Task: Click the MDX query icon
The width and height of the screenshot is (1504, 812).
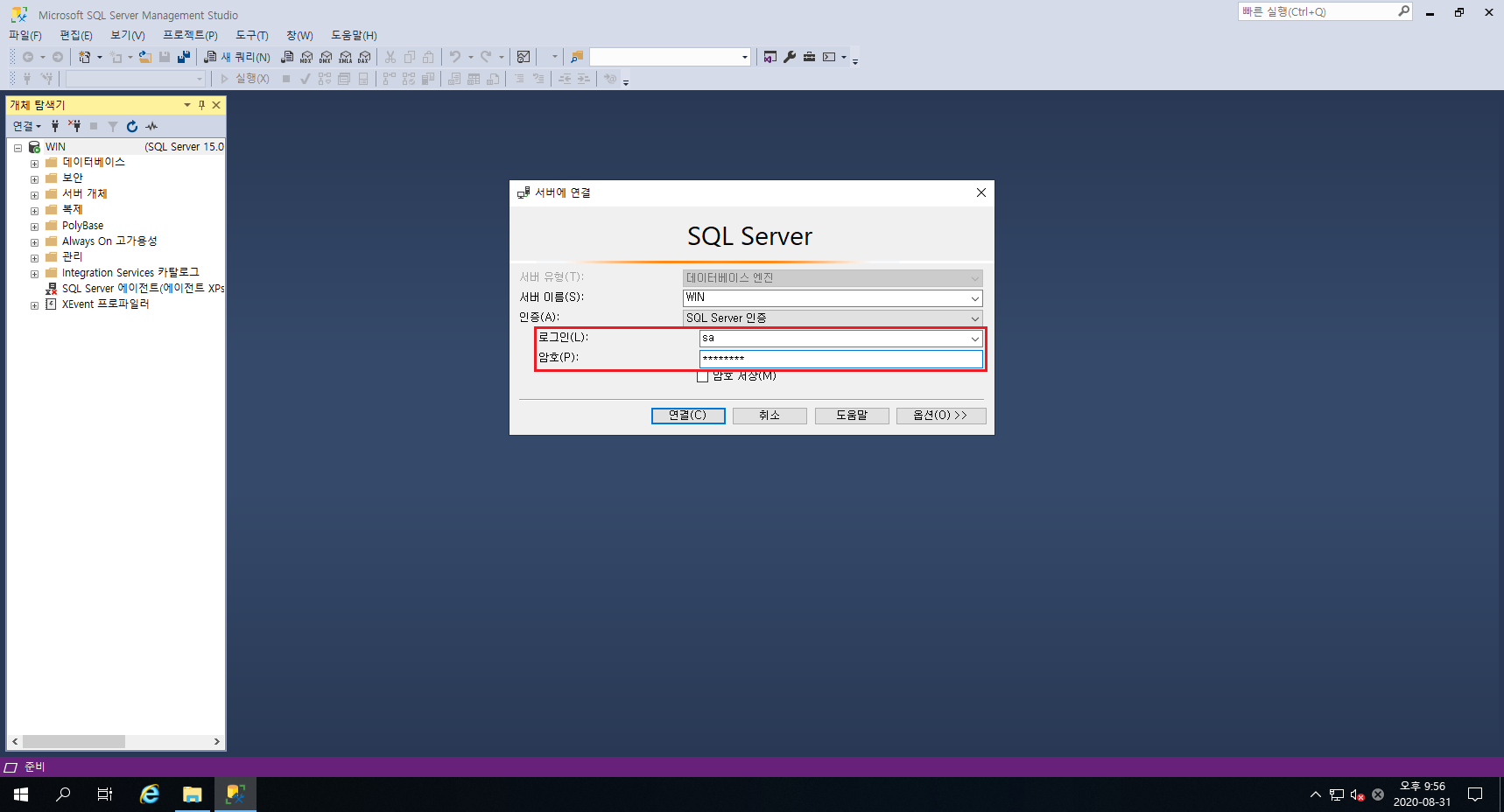Action: click(306, 57)
